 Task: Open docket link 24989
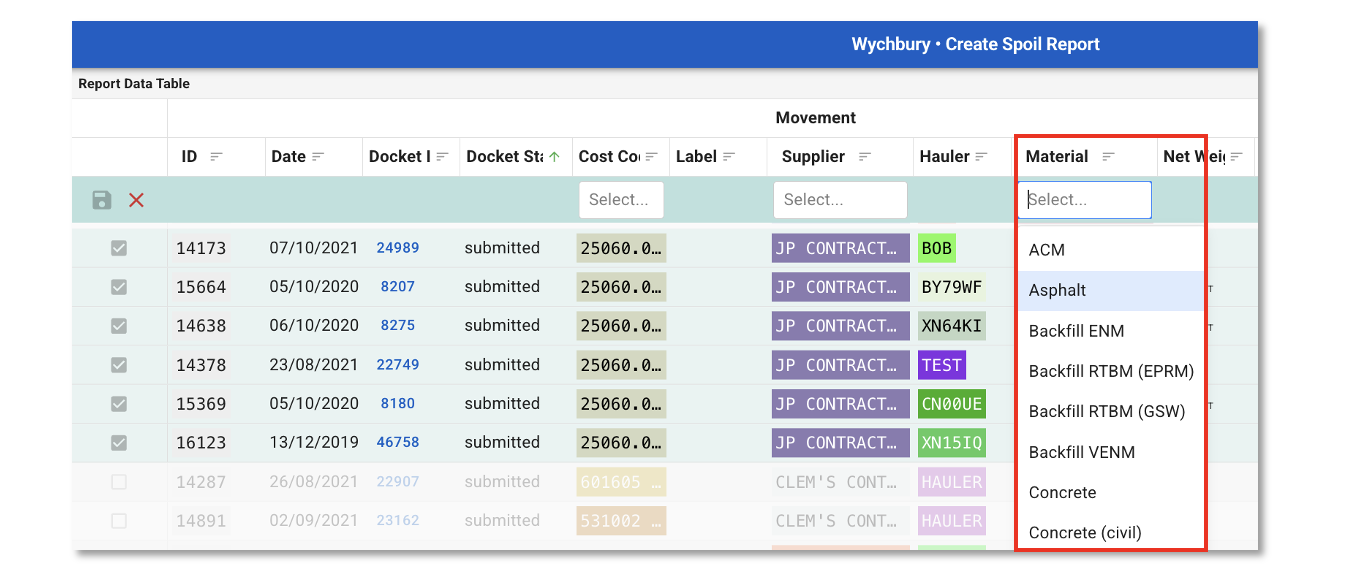pyautogui.click(x=397, y=248)
